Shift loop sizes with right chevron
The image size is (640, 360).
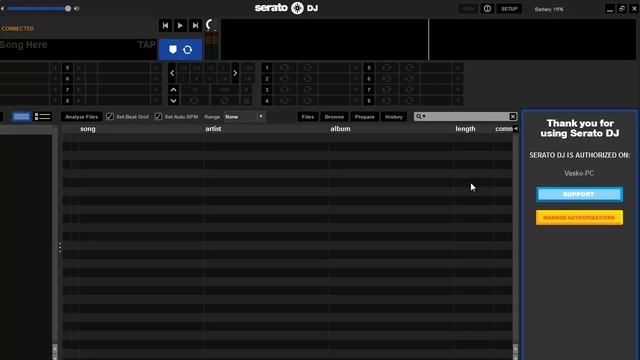[235, 73]
